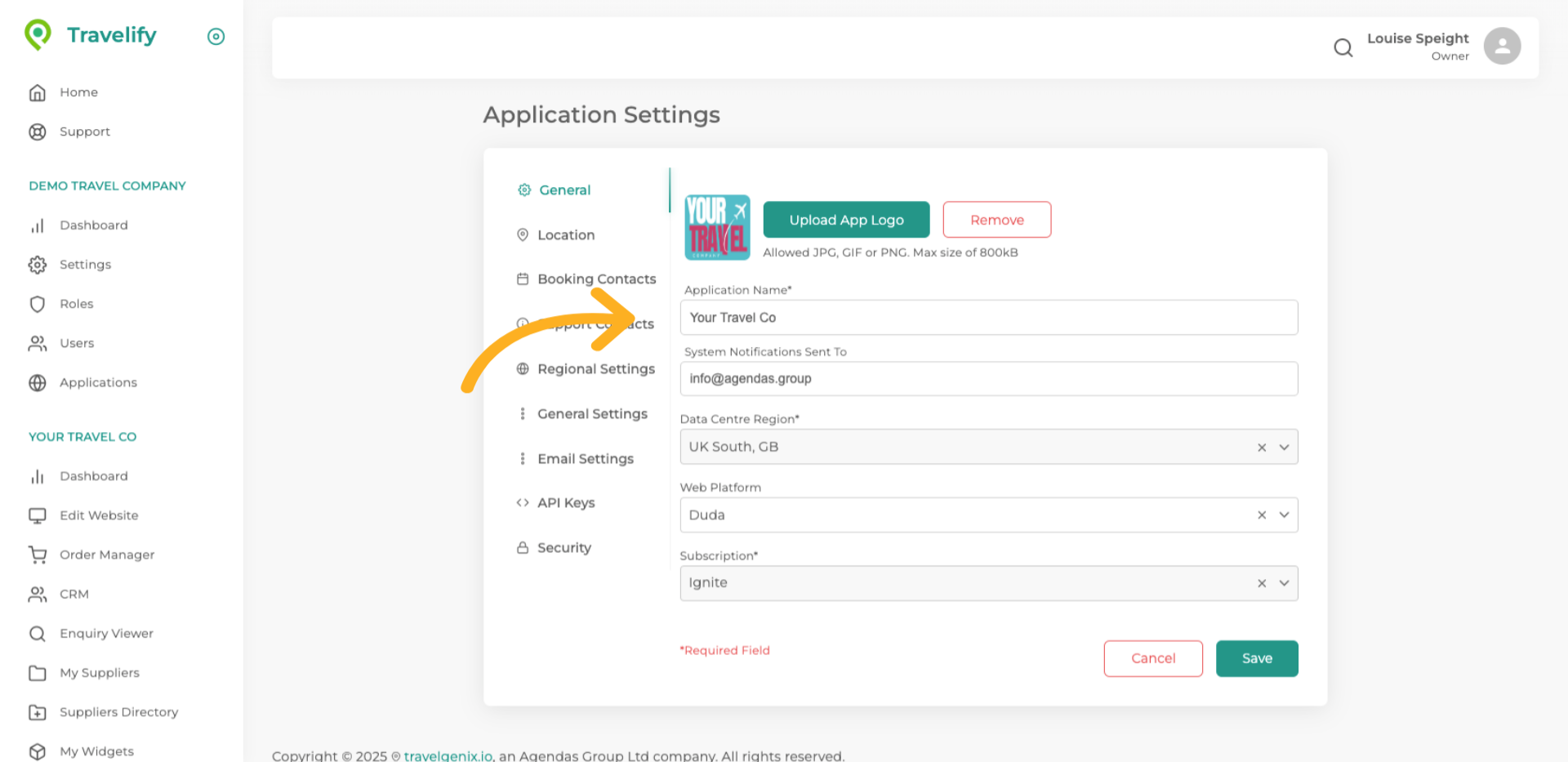Clear the UK South region selection
1568x762 pixels.
1262,448
